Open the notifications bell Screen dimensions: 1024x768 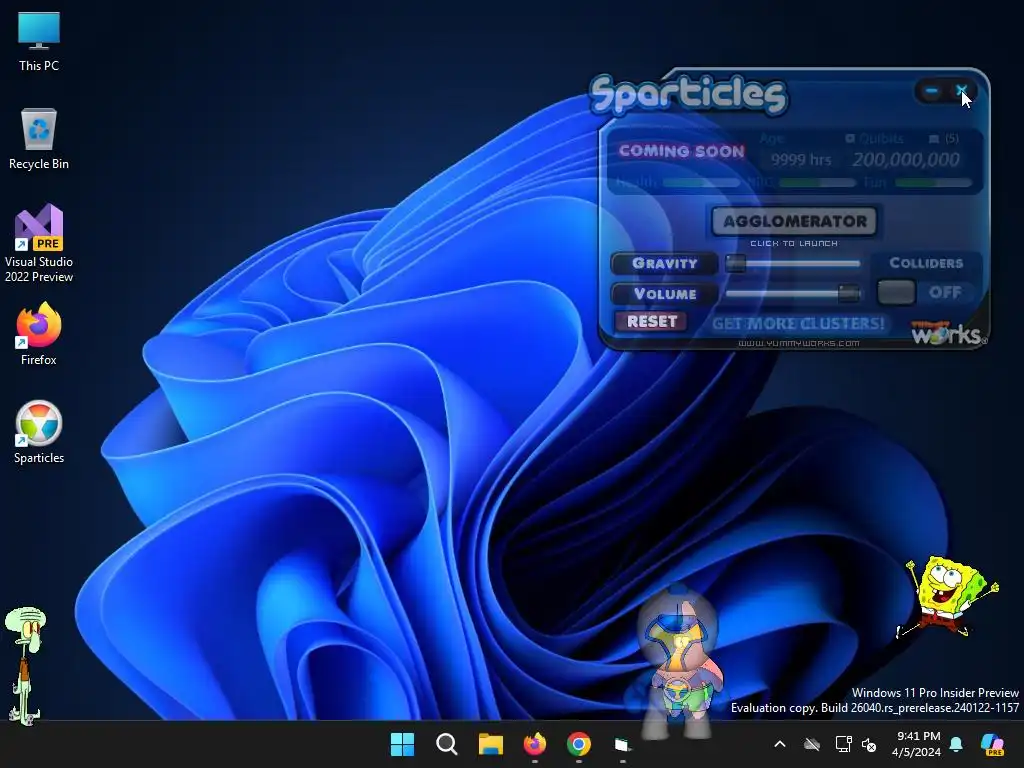point(956,744)
